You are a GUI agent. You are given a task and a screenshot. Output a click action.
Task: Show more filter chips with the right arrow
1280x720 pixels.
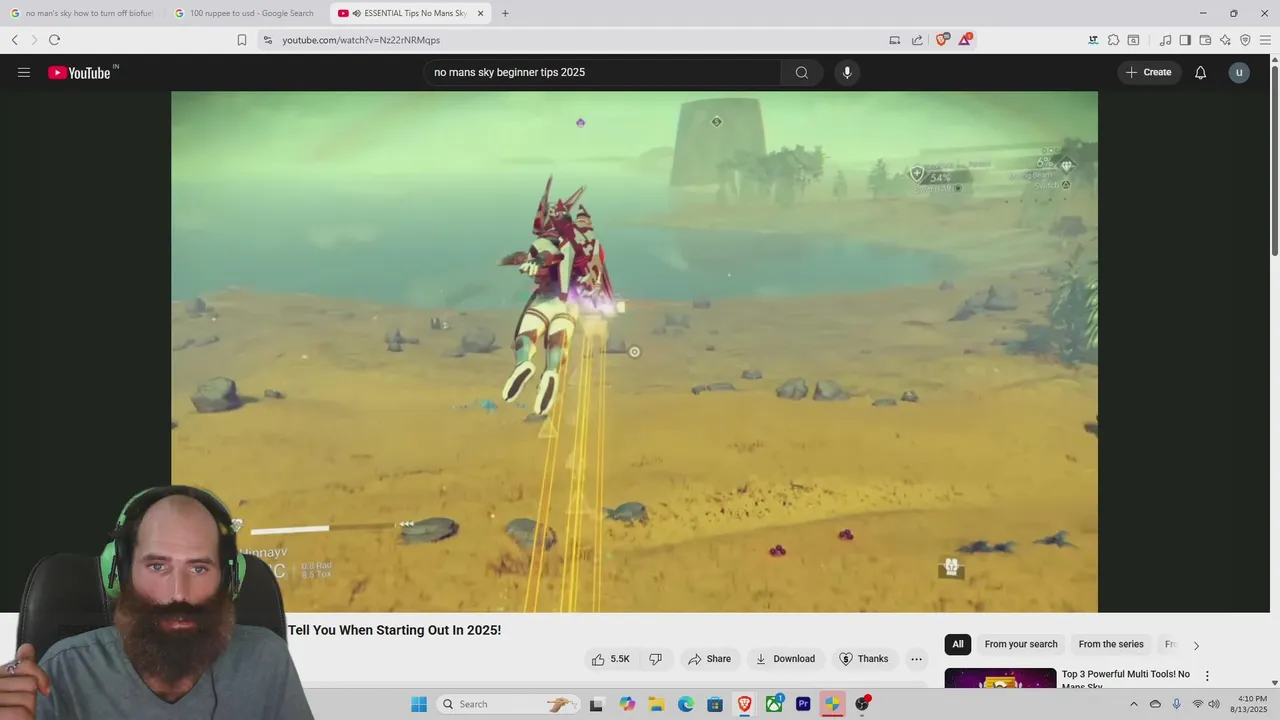click(1196, 645)
